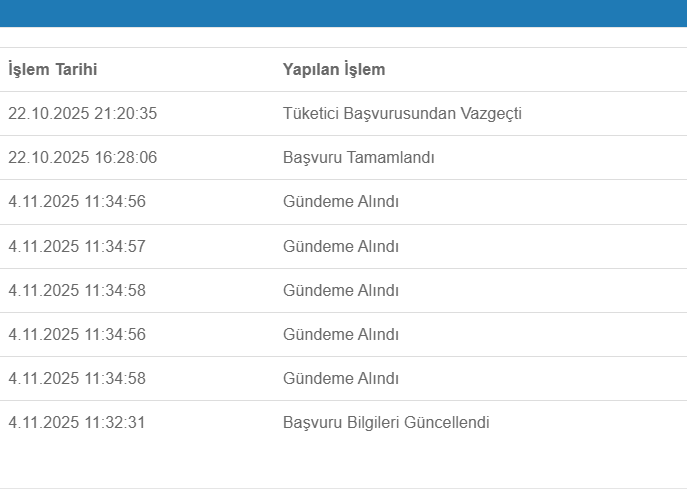Select the 22.10.2025 16:28:06 timestamp
The height and width of the screenshot is (501, 687).
point(83,158)
